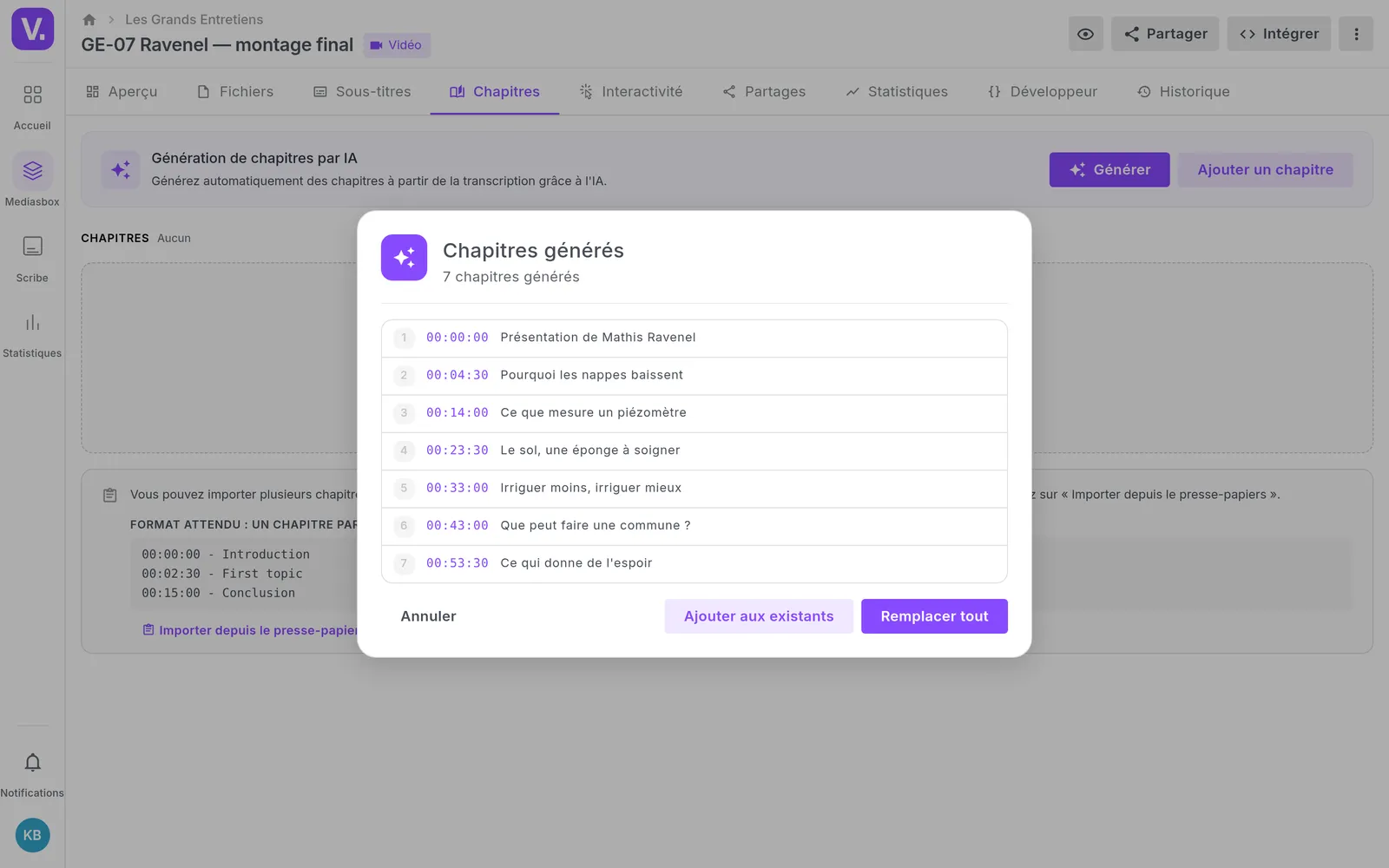Click Ajouter un chapitre

coord(1265,170)
